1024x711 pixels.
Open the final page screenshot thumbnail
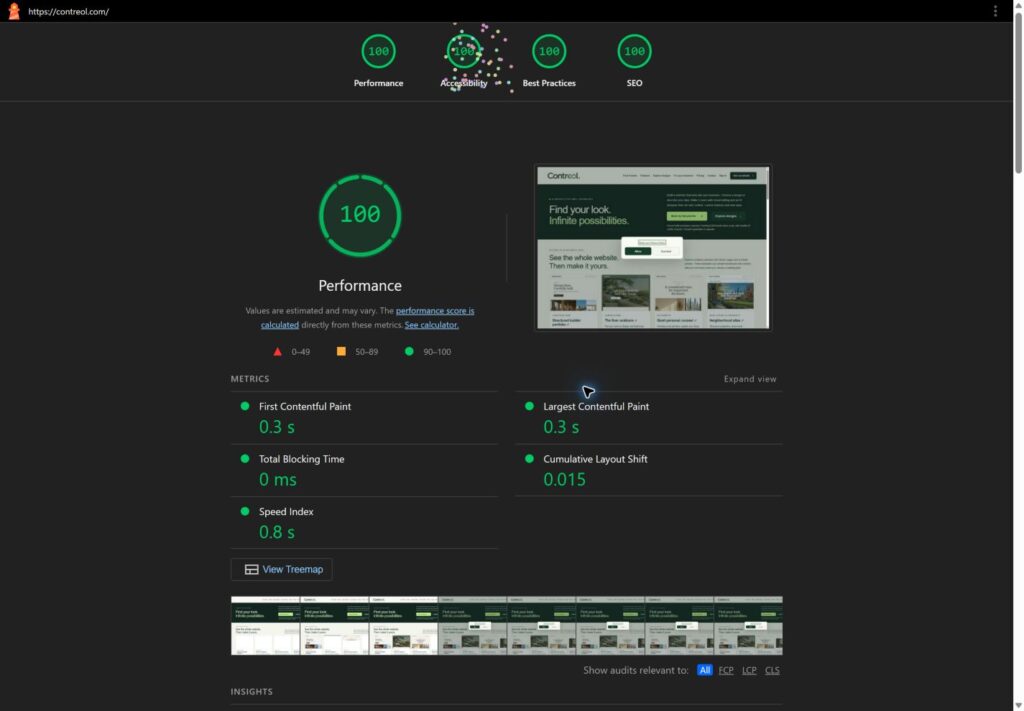[652, 247]
